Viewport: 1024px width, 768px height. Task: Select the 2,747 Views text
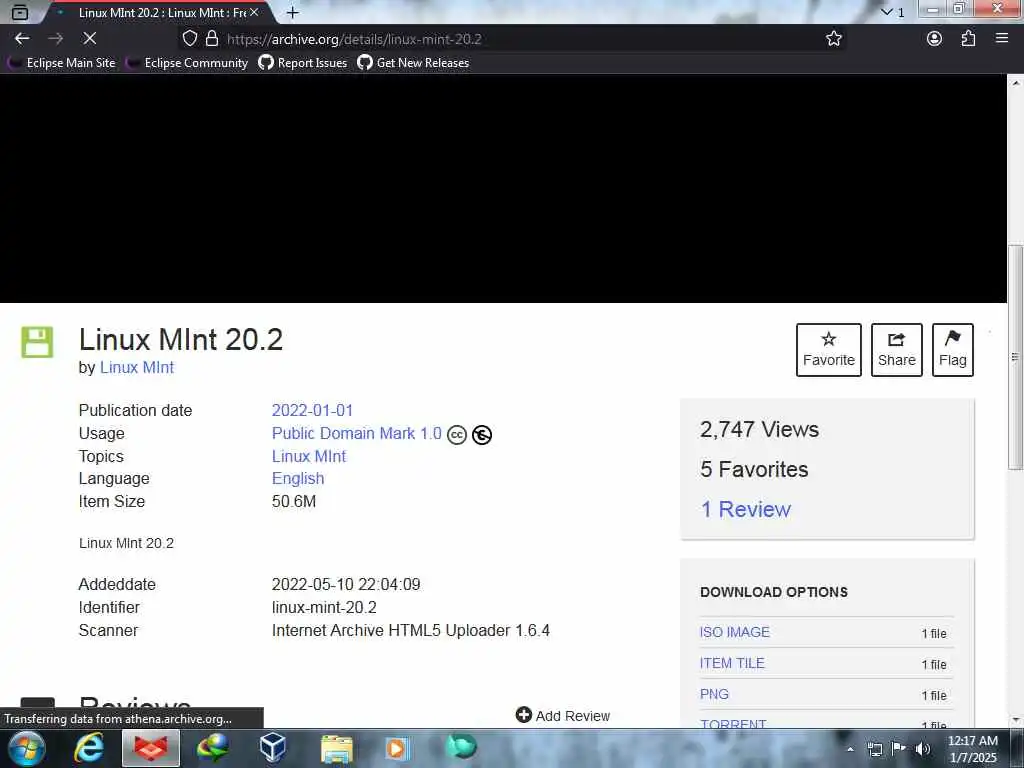click(x=759, y=429)
